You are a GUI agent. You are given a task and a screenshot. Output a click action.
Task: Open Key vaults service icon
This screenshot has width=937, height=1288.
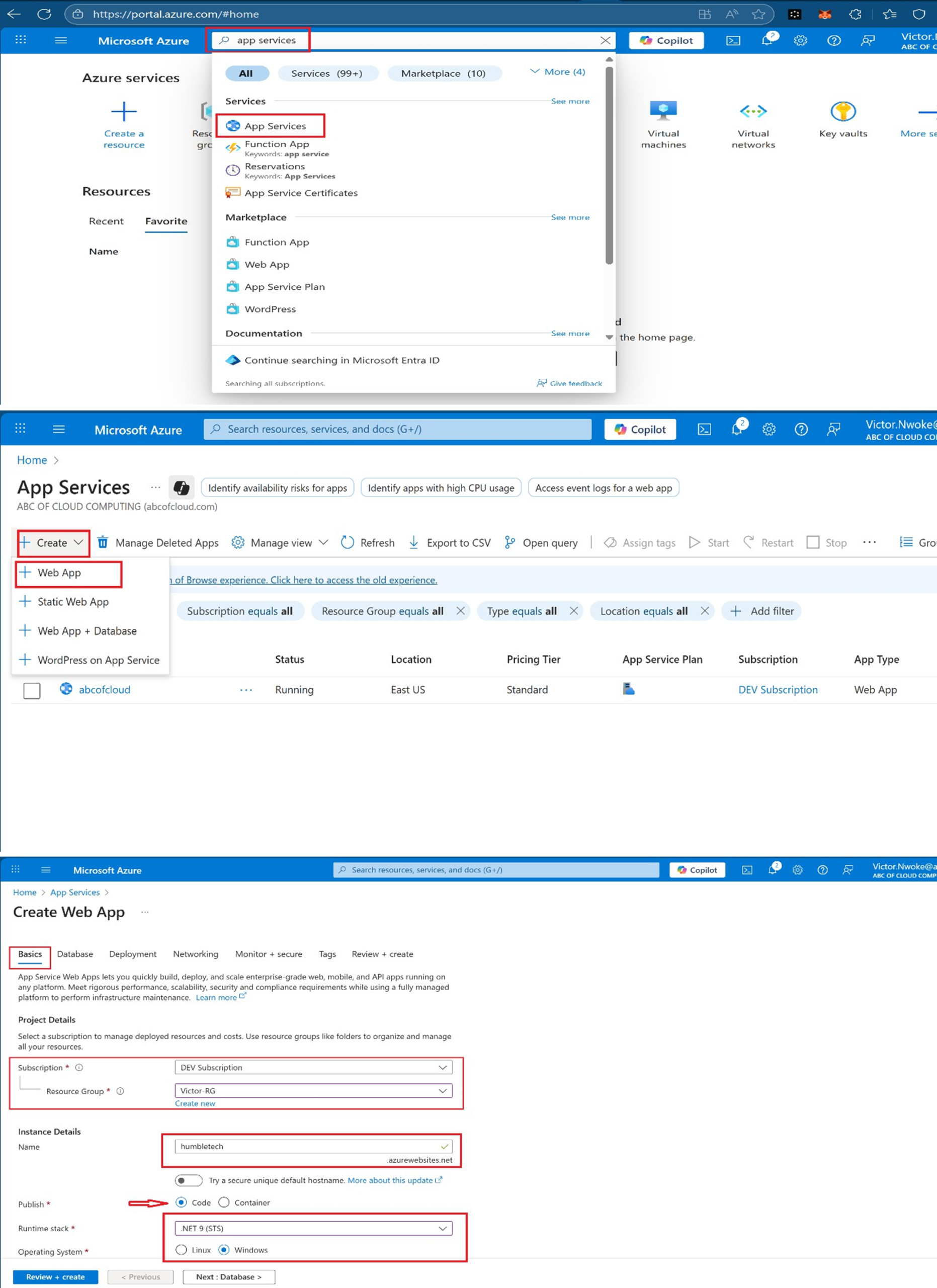pyautogui.click(x=843, y=111)
